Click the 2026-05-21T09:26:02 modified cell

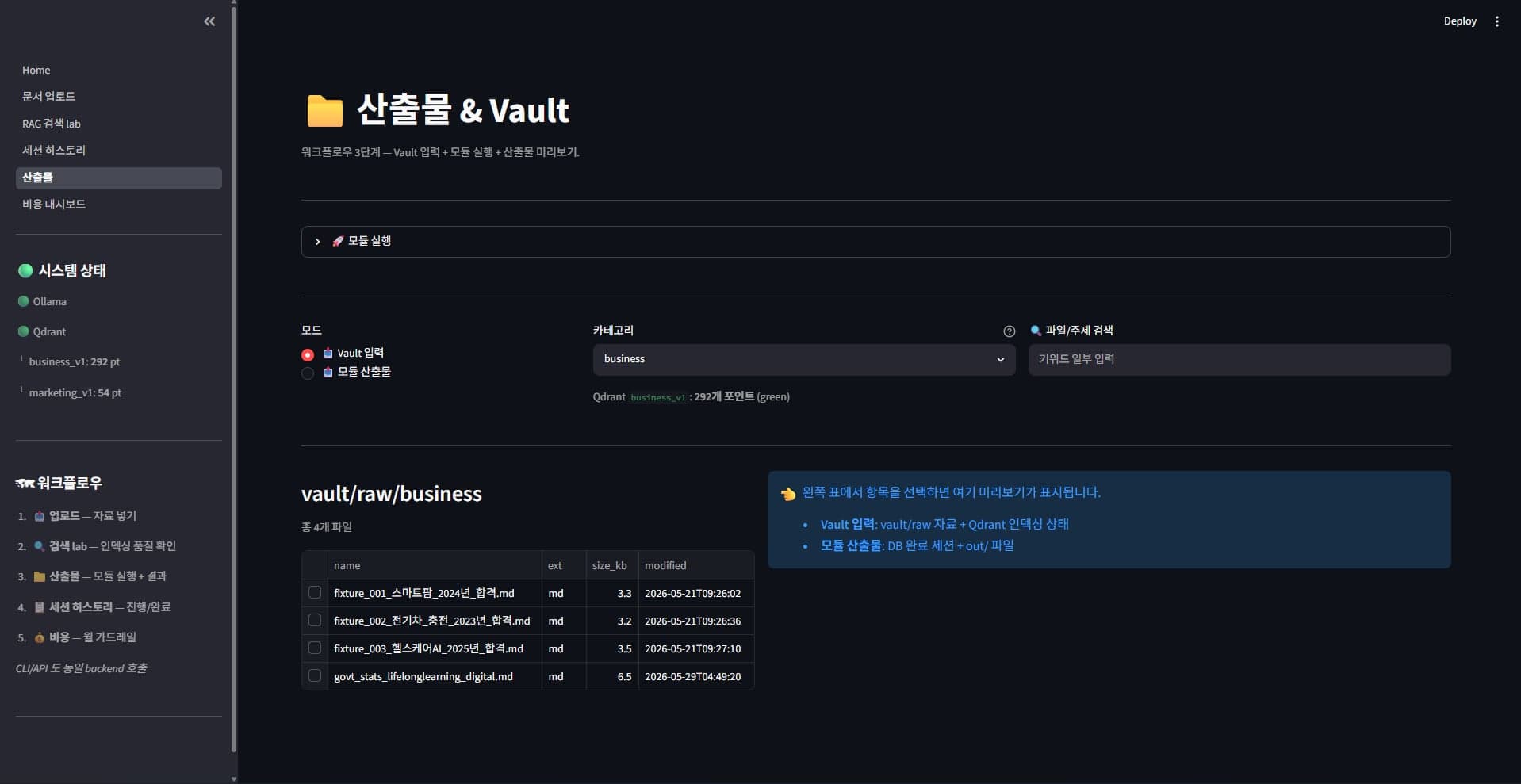(695, 593)
